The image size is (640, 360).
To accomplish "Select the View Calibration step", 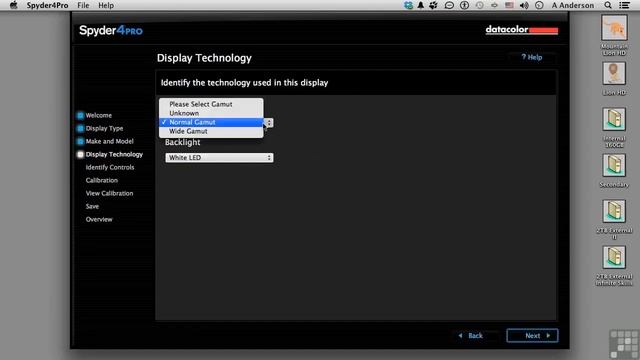I will pyautogui.click(x=109, y=193).
